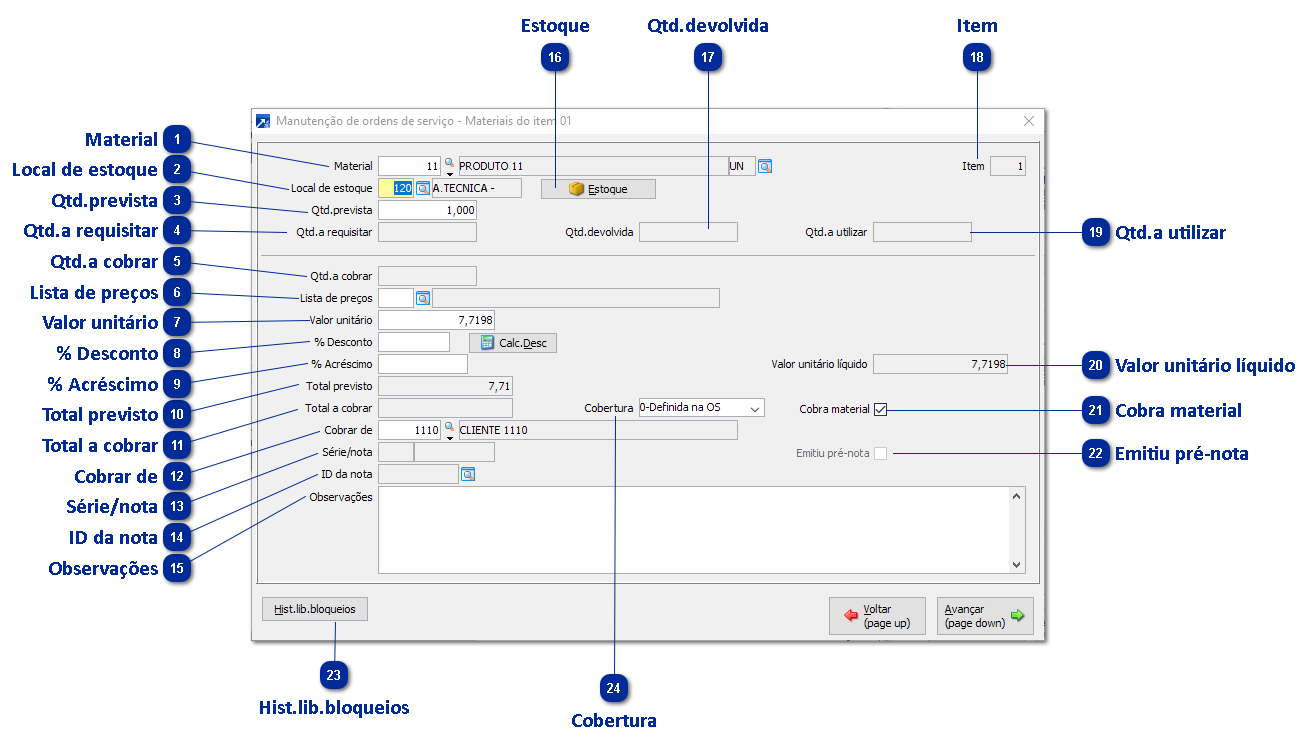The width and height of the screenshot is (1311, 749).
Task: Open the Cobrar de search magnifier
Action: (449, 427)
